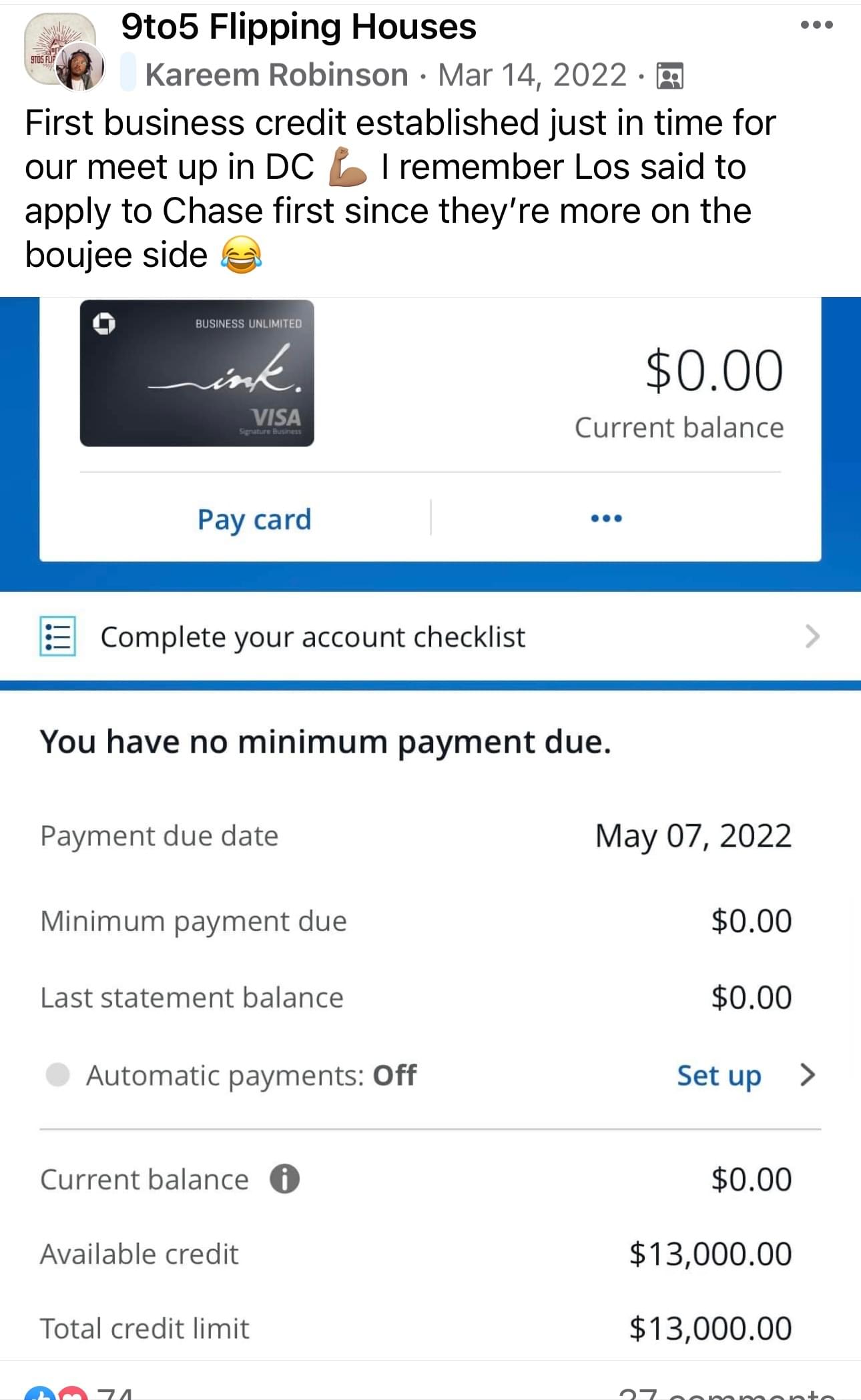Open the 9to5 Flipping Houses group title
This screenshot has height=1400, width=861.
pos(298,27)
